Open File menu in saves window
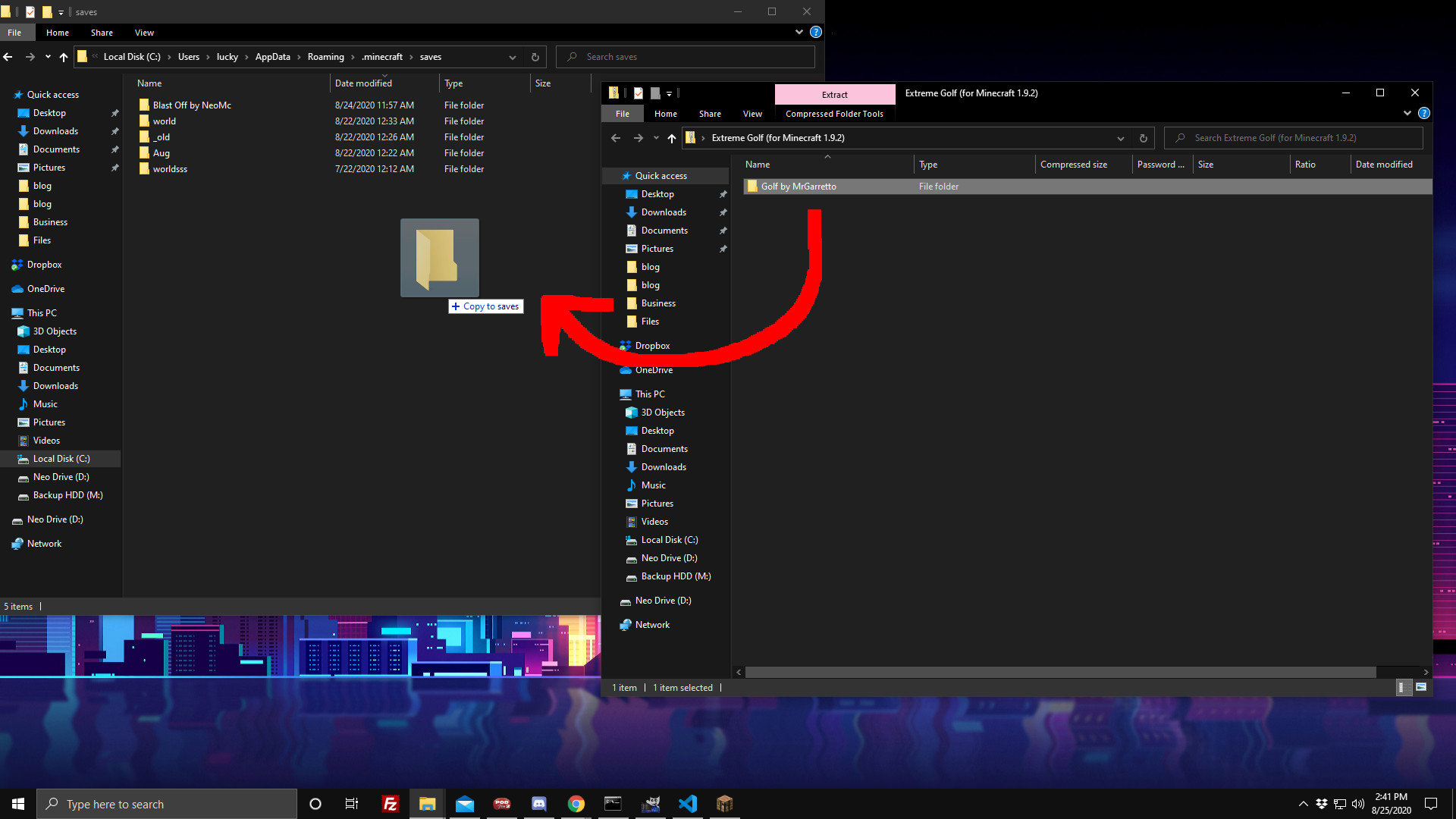1456x819 pixels. (x=14, y=33)
